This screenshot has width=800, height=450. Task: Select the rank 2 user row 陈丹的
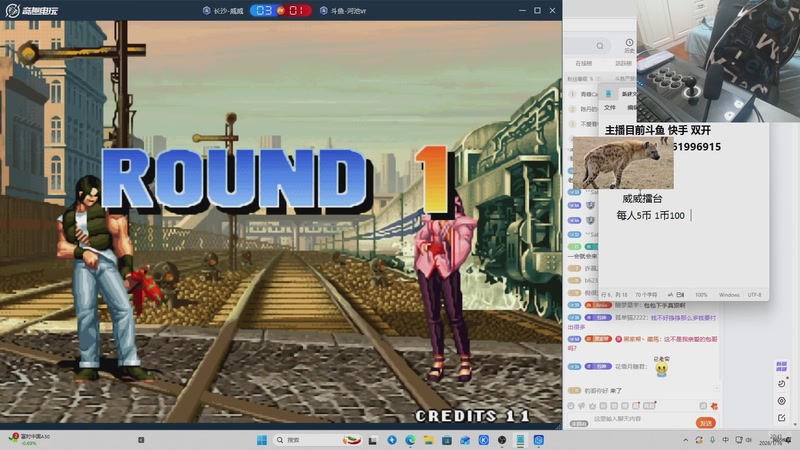point(582,109)
